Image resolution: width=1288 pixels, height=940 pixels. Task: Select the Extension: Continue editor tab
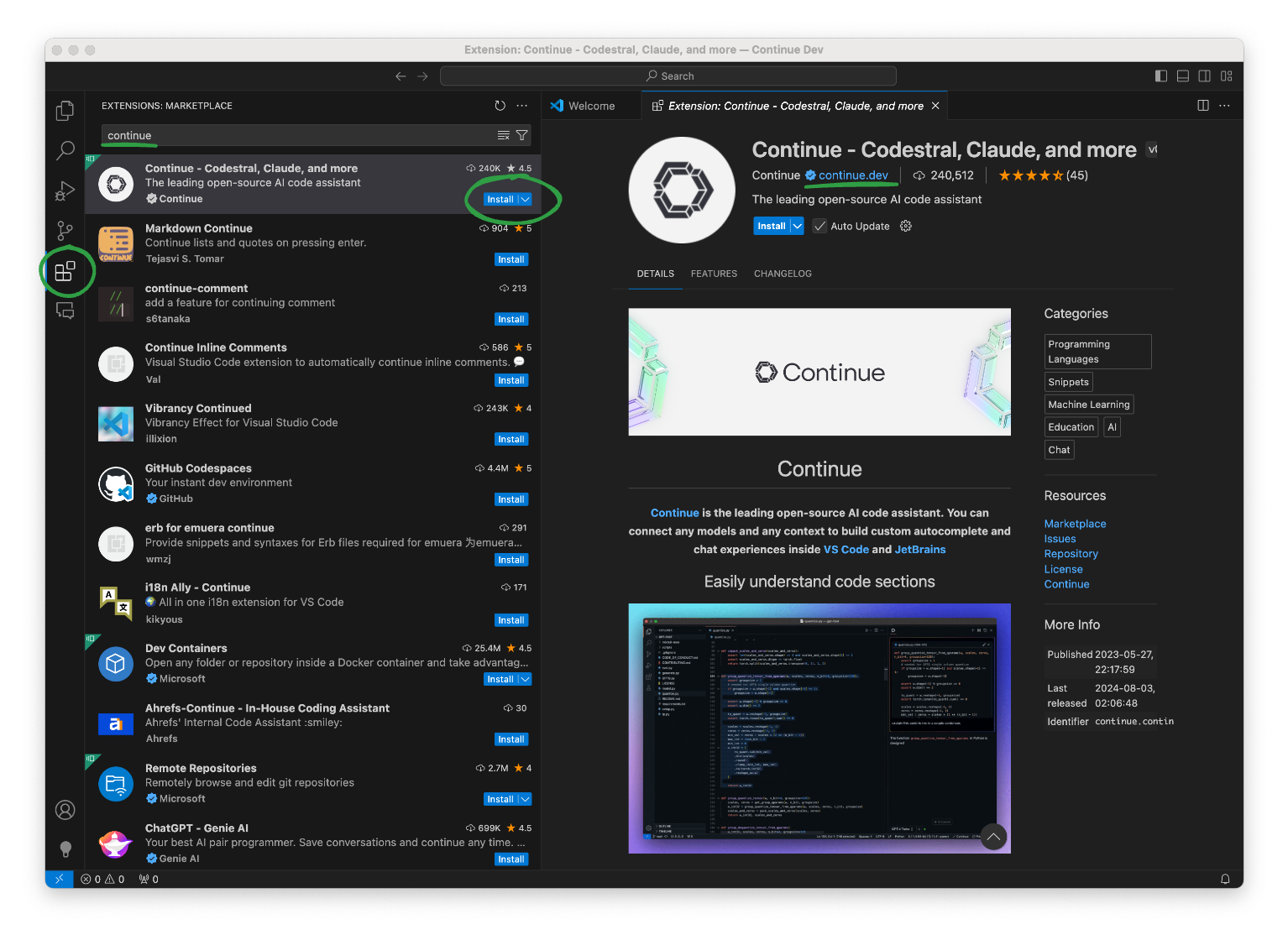coord(795,106)
